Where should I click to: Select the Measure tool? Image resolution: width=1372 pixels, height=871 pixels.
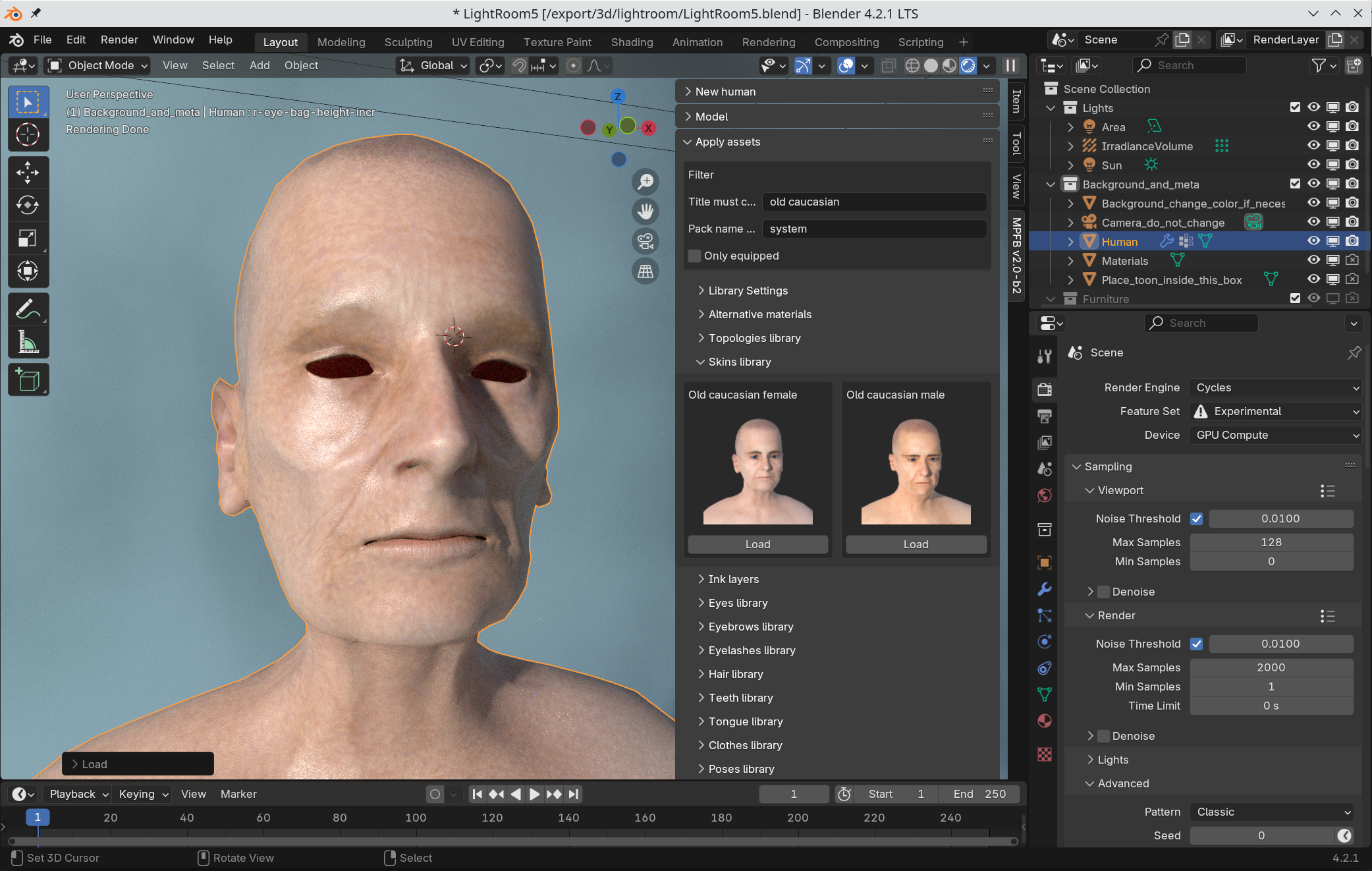[28, 342]
